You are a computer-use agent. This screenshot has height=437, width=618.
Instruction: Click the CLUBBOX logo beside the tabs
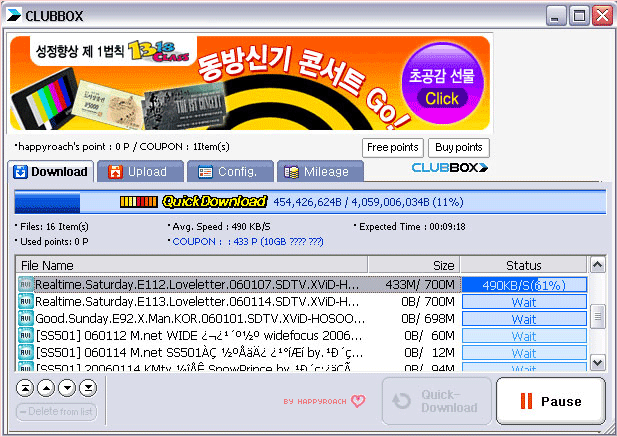pyautogui.click(x=450, y=168)
